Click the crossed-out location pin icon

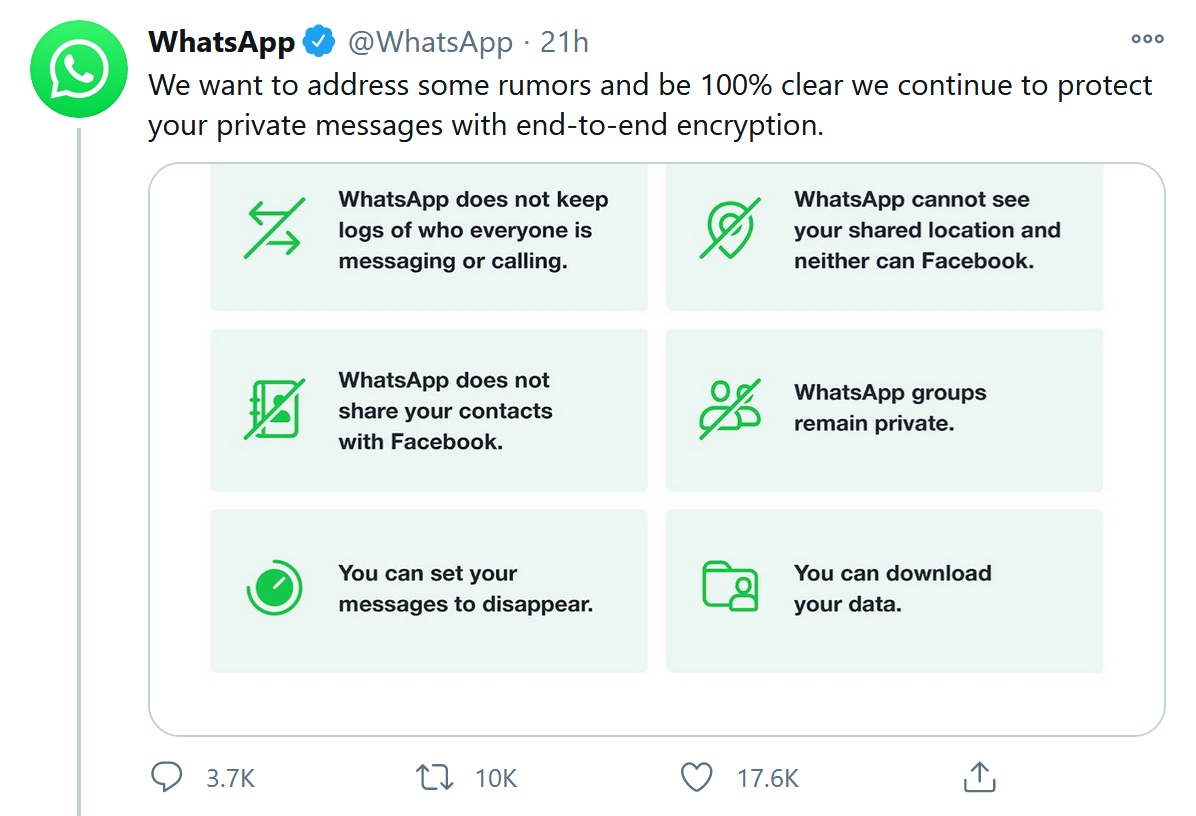pyautogui.click(x=729, y=229)
